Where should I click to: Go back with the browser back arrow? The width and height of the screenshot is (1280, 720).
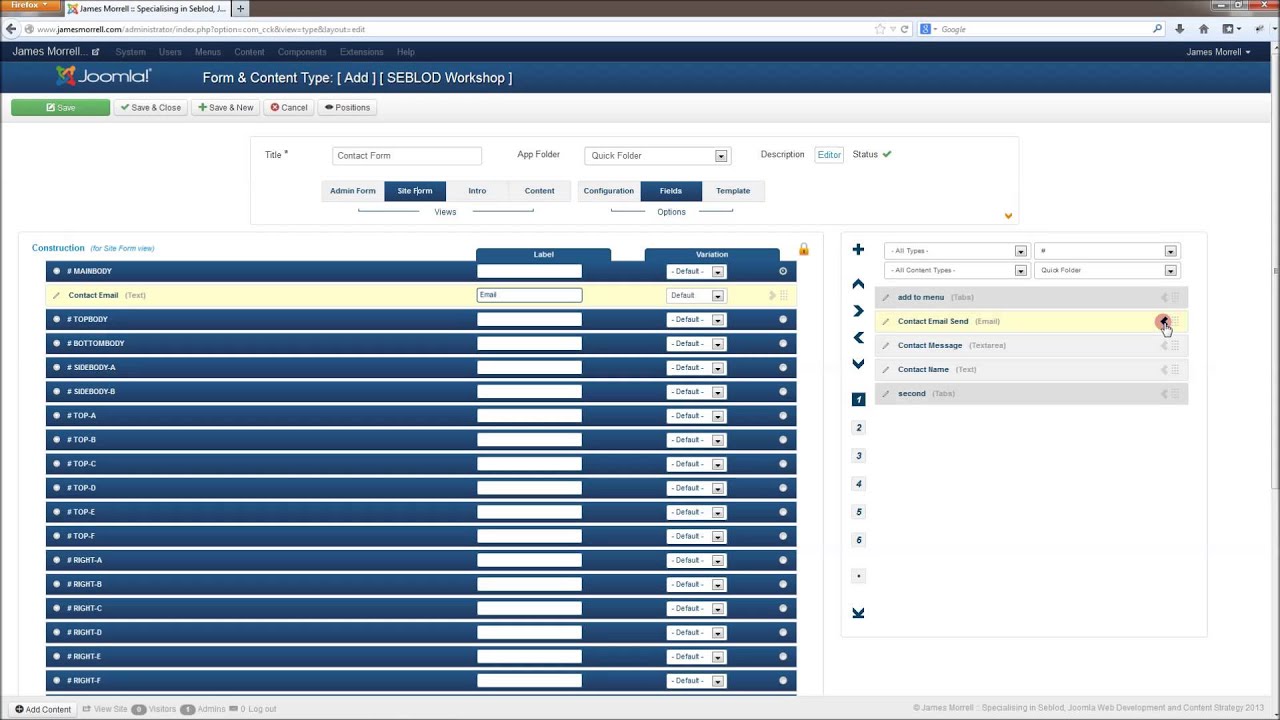[x=11, y=29]
